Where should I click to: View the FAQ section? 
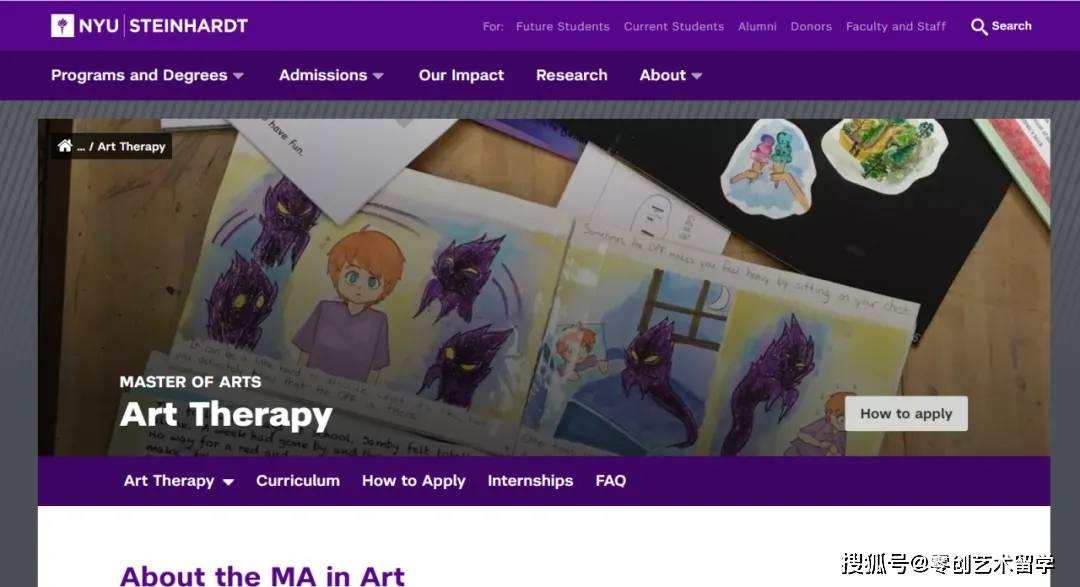click(611, 481)
